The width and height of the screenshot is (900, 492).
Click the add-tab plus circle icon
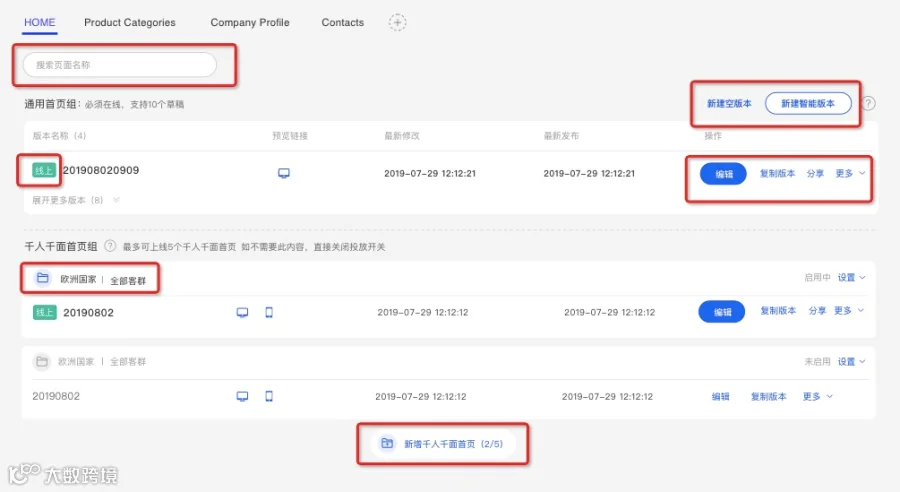(397, 22)
